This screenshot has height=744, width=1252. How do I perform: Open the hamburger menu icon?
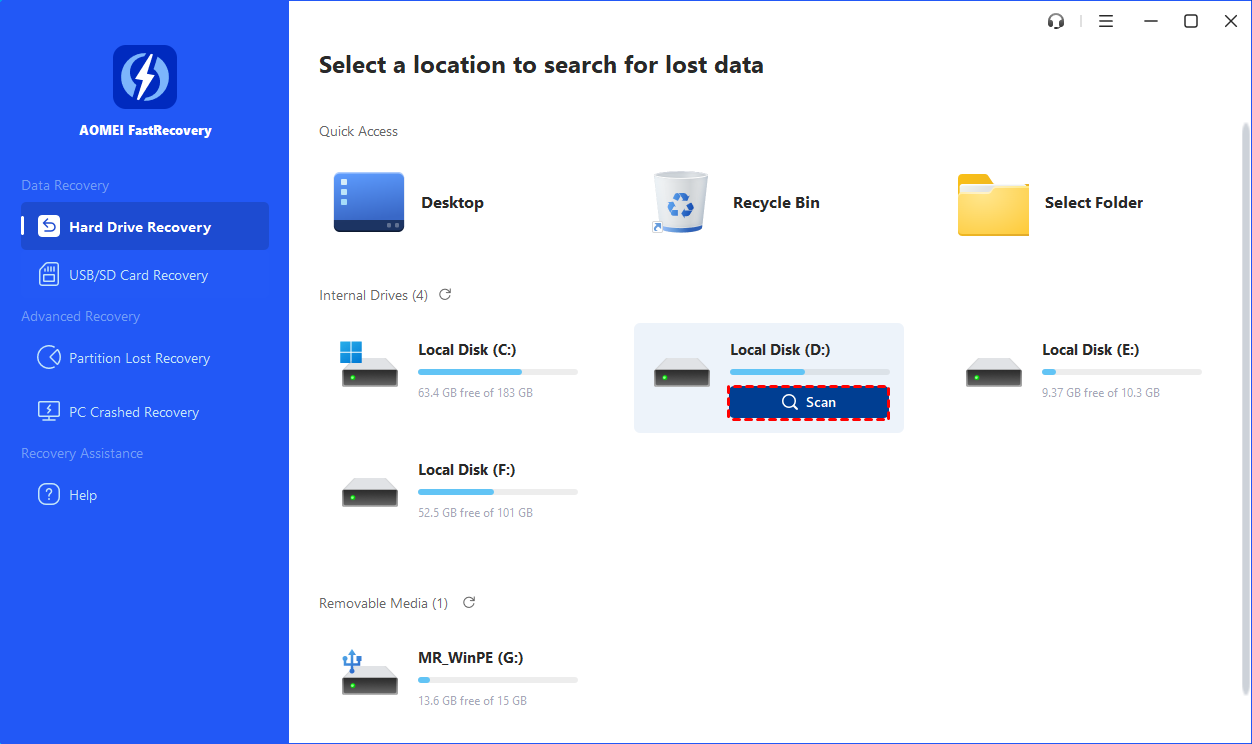(x=1106, y=21)
